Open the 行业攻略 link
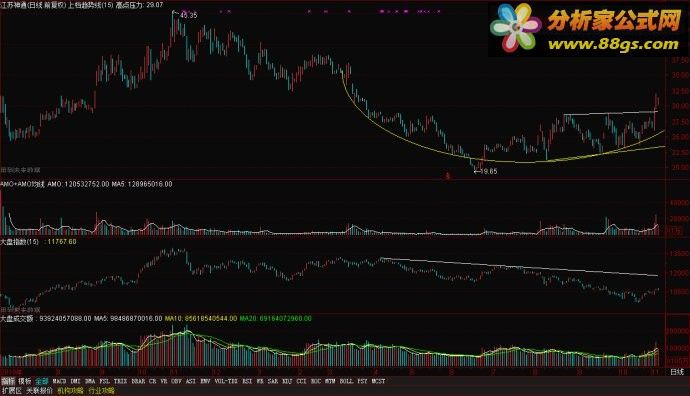690x396 pixels. point(102,391)
